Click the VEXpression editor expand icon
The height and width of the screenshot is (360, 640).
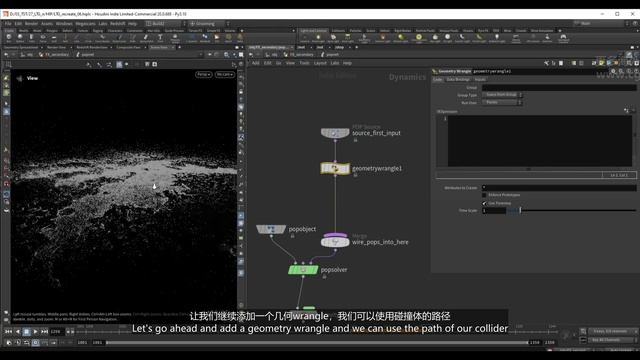tap(626, 111)
